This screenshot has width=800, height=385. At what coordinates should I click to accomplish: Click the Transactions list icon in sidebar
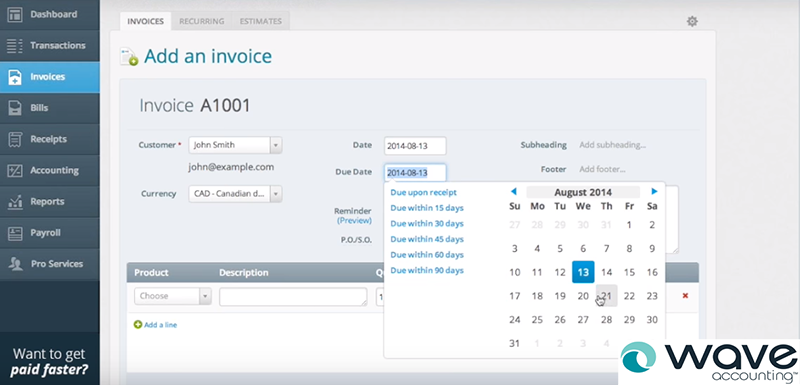pos(15,45)
